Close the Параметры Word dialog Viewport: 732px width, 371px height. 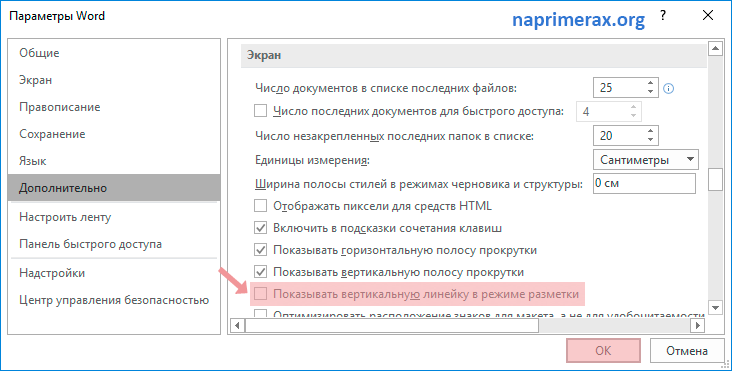[x=708, y=15]
